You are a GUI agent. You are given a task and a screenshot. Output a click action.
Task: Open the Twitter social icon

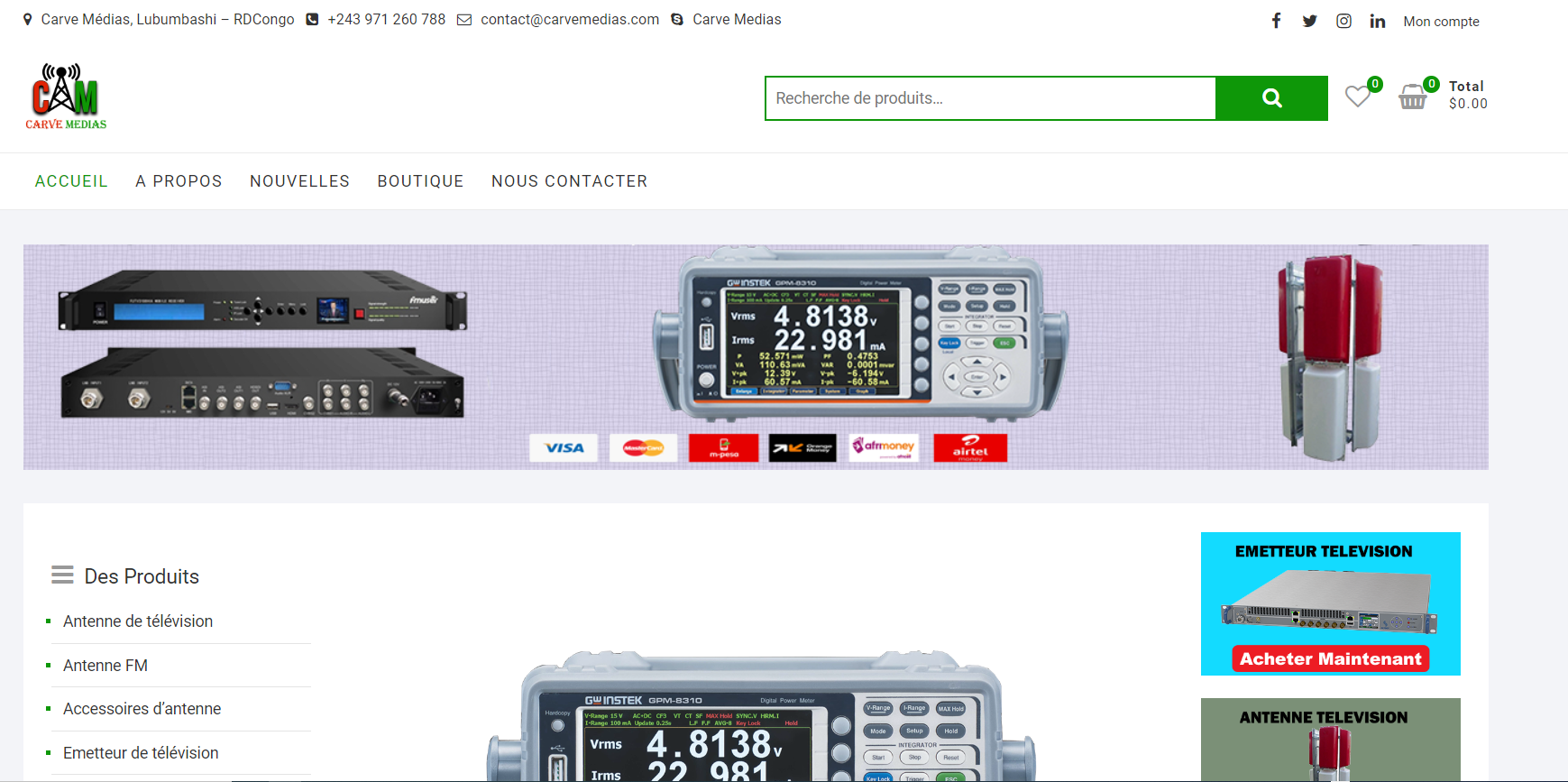[1309, 21]
